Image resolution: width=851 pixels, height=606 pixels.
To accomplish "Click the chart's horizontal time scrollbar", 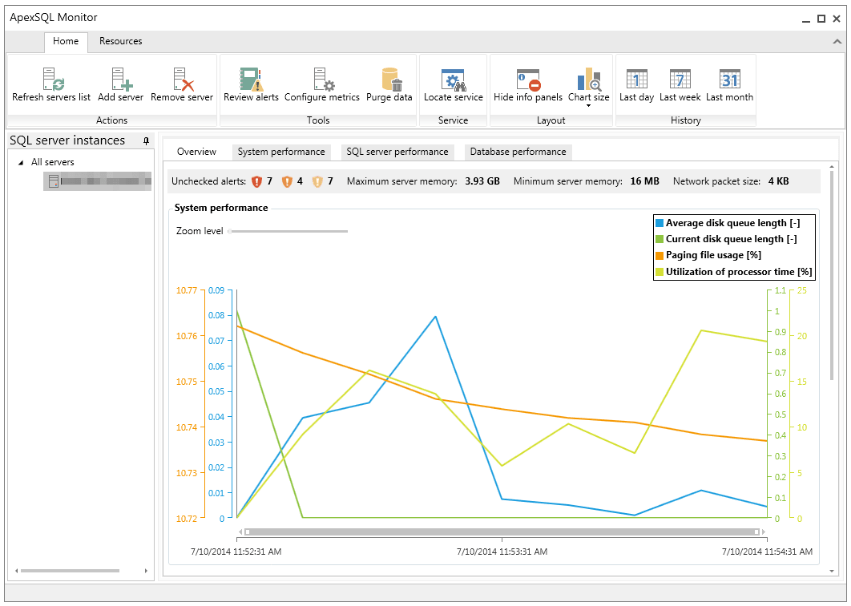I will pyautogui.click(x=502, y=532).
